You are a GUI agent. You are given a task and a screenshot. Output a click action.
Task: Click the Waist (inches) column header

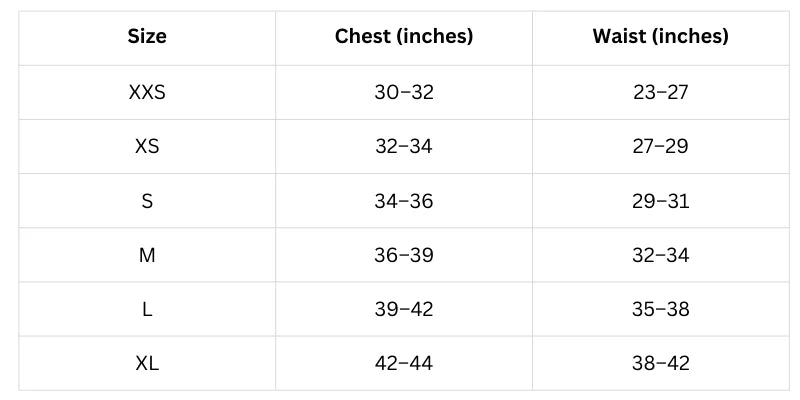point(661,38)
